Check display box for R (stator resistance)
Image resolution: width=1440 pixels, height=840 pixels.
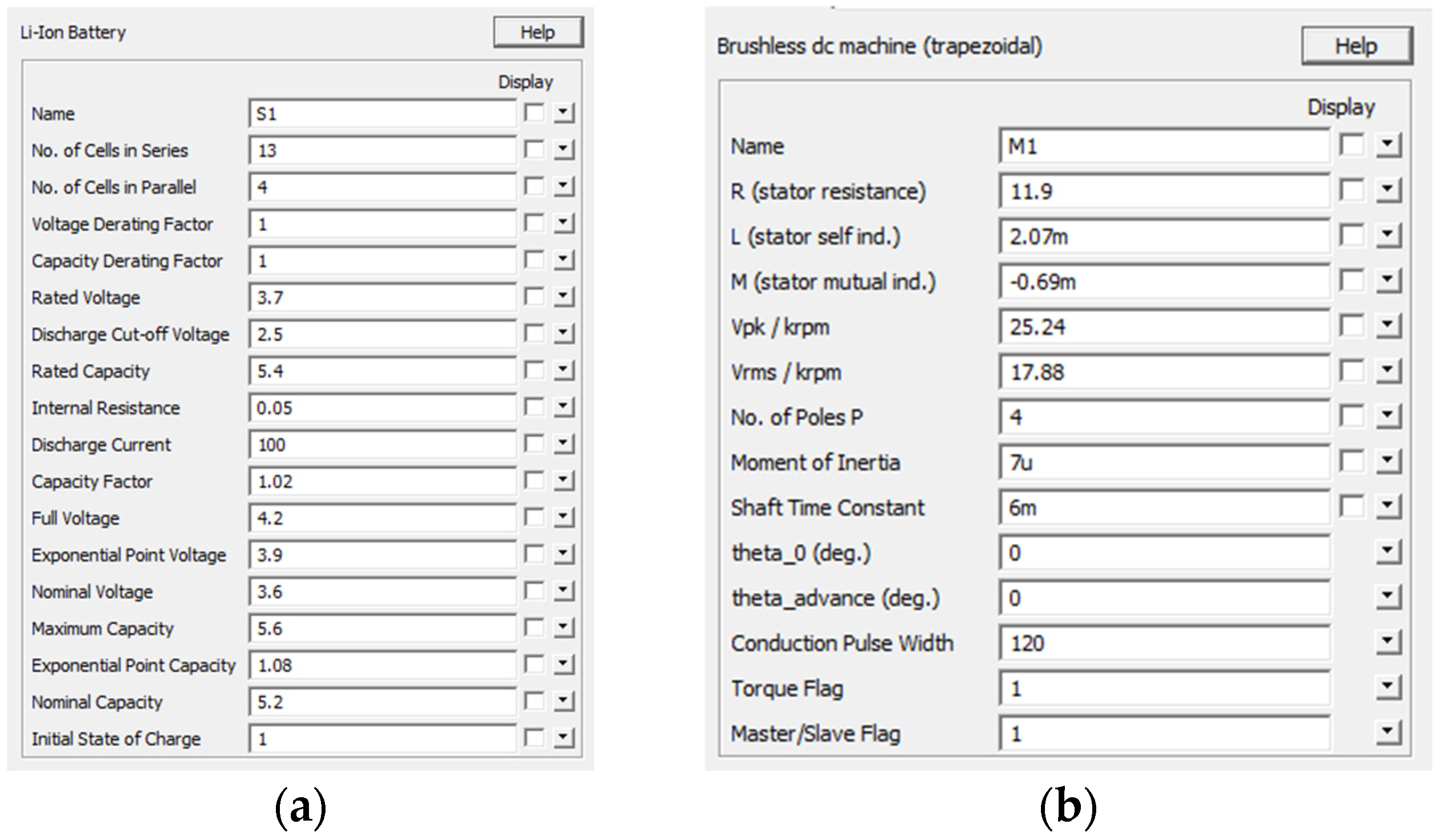point(1352,190)
